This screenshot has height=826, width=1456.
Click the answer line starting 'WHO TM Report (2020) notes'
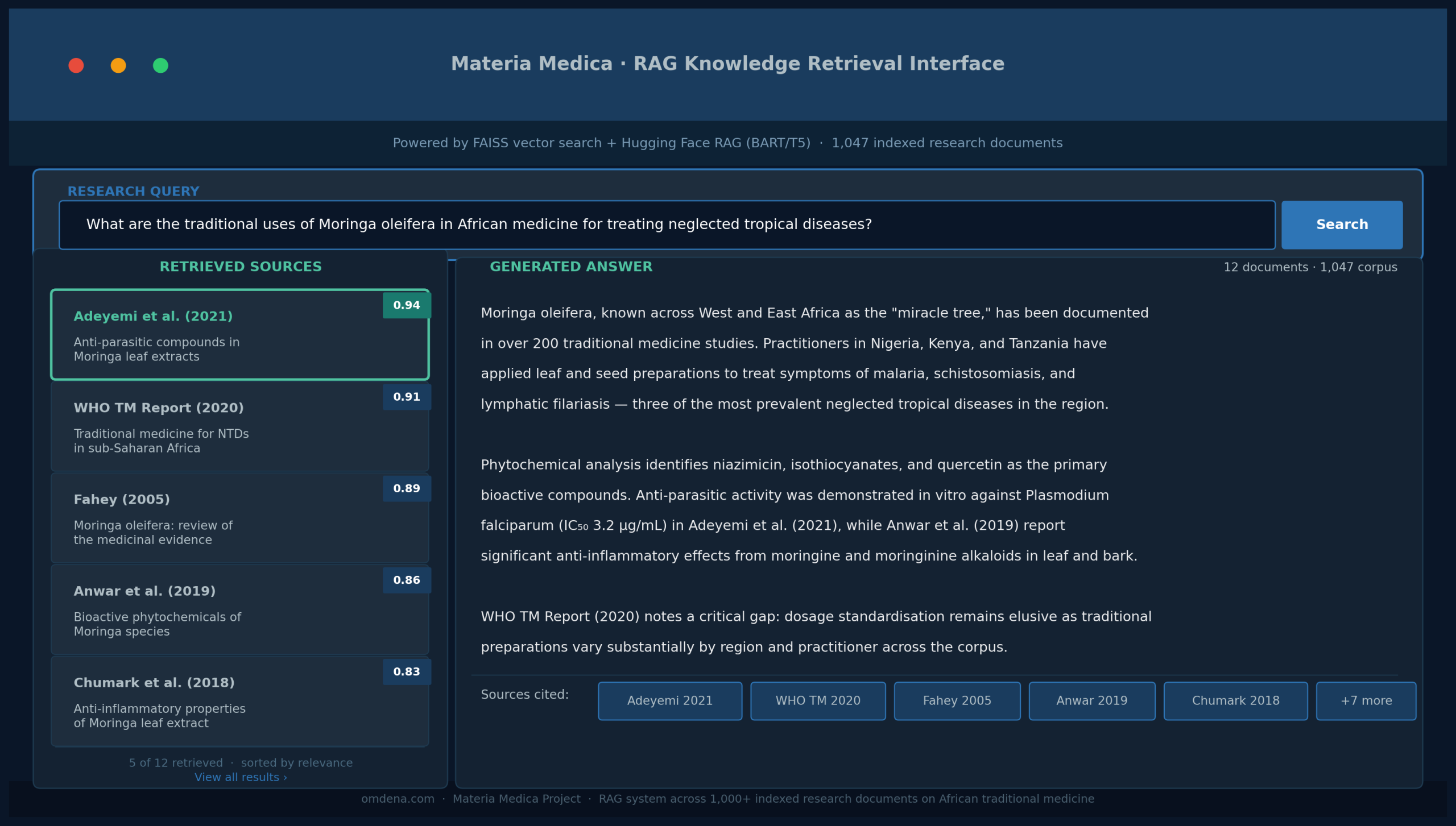[816, 617]
